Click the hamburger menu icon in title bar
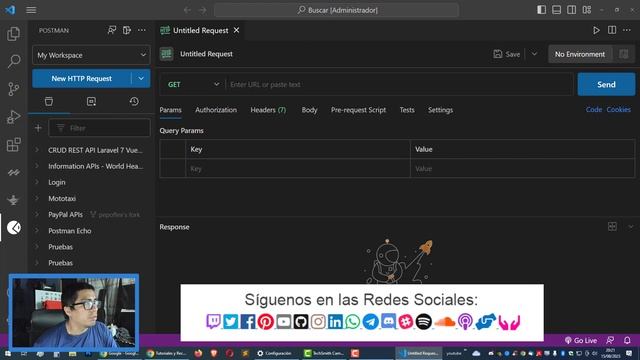Viewport: 640px width, 360px height. 31,10
